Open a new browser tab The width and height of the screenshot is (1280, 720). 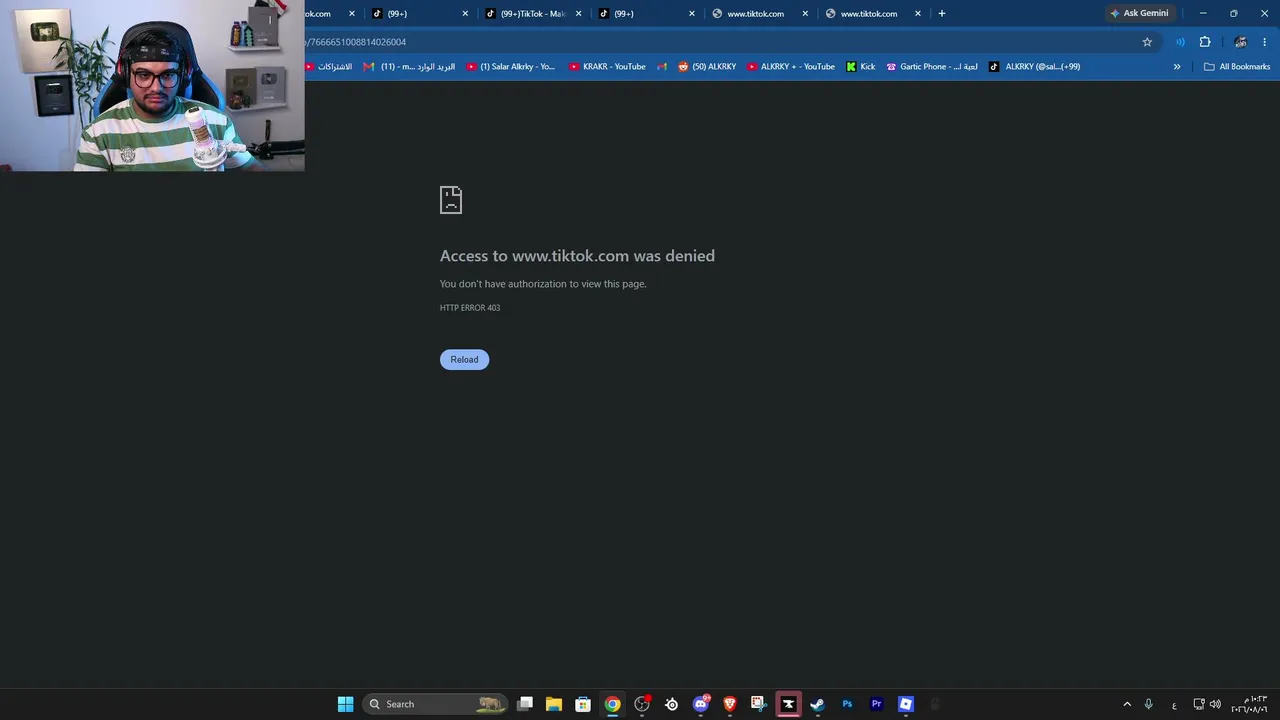[941, 13]
